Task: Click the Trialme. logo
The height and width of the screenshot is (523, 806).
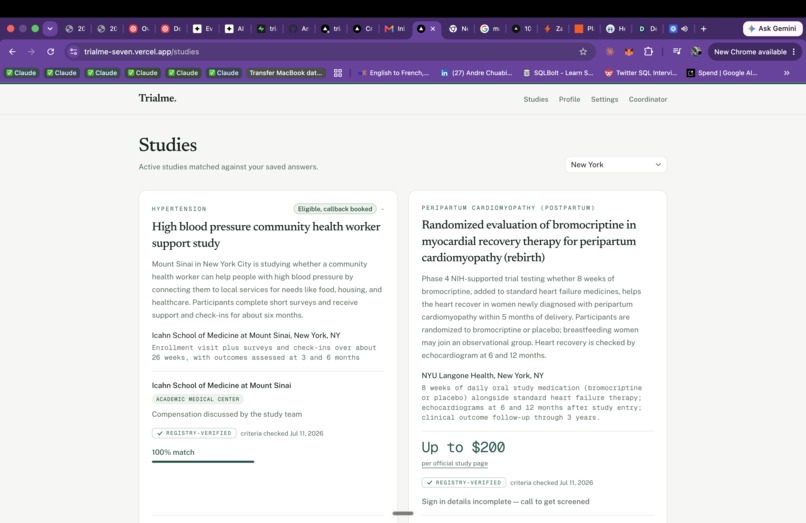Action: (157, 98)
